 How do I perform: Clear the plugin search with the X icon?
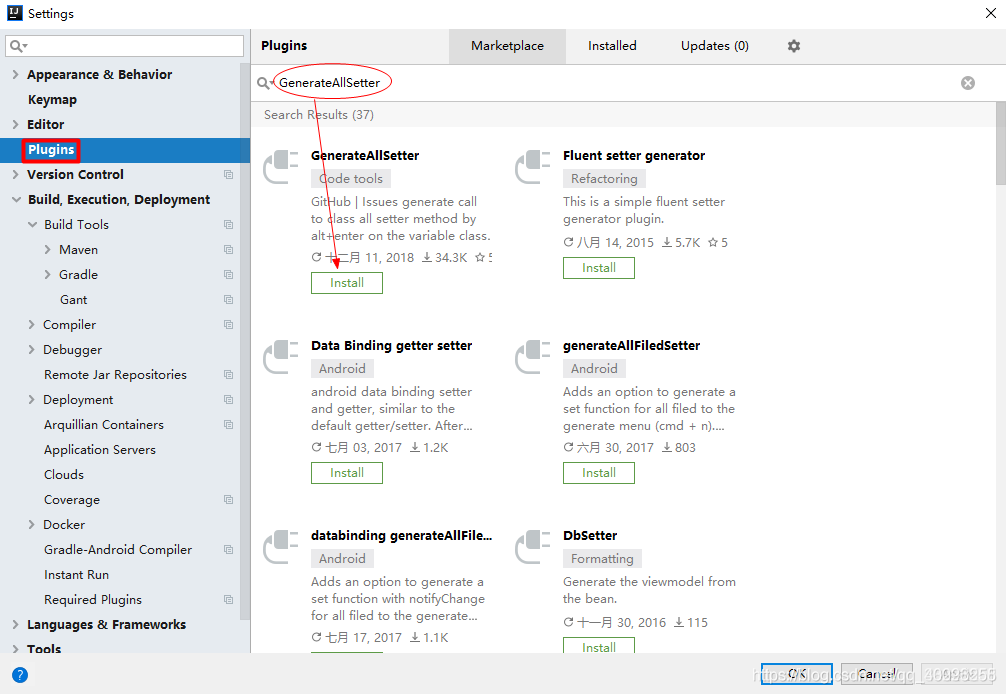coord(968,83)
